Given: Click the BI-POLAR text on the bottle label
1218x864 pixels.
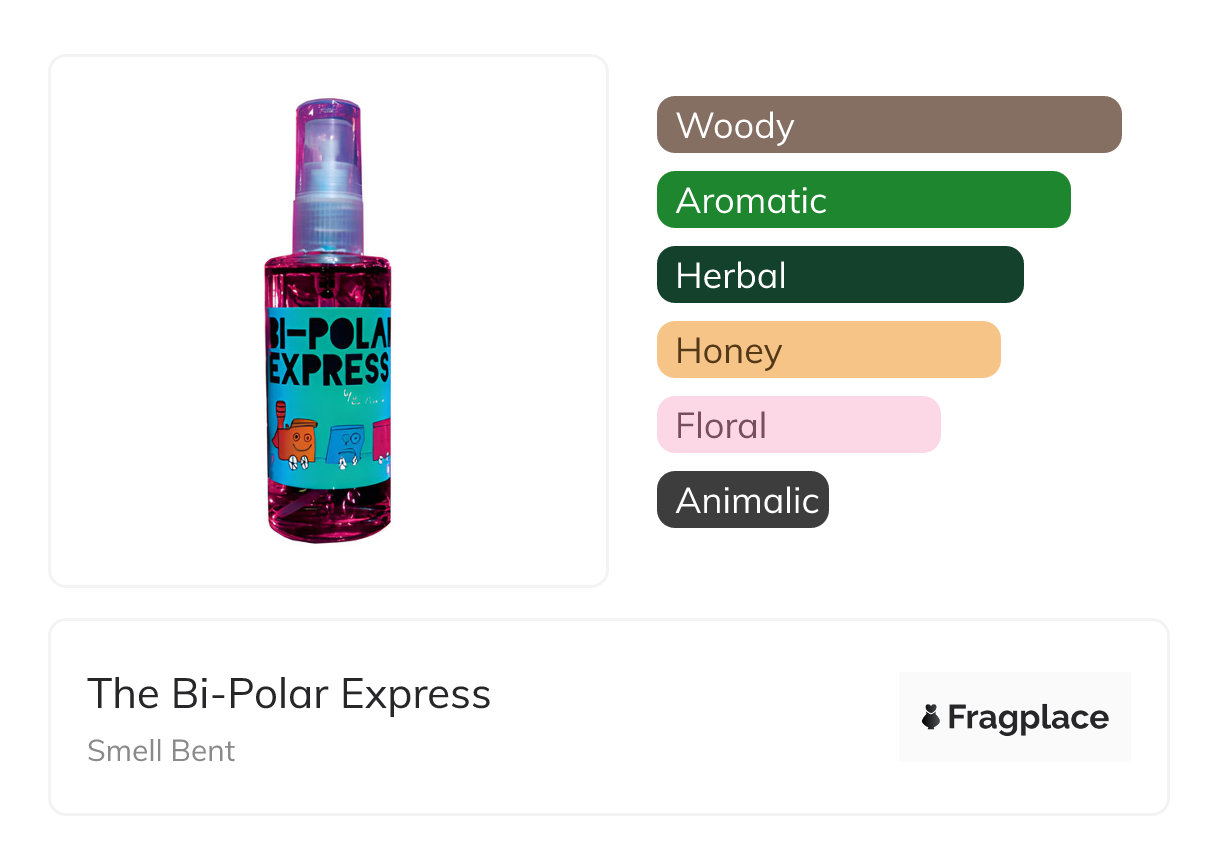Looking at the screenshot, I should [328, 331].
